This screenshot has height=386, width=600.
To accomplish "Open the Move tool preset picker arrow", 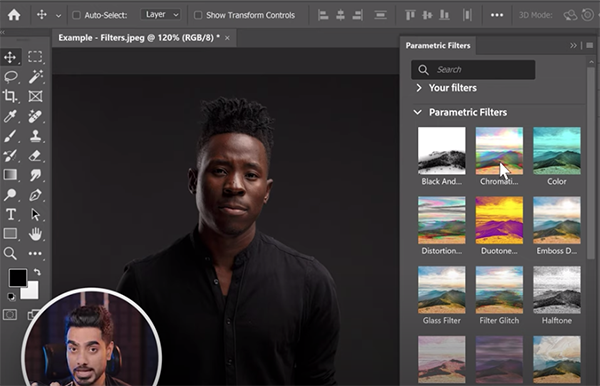I will [x=59, y=16].
